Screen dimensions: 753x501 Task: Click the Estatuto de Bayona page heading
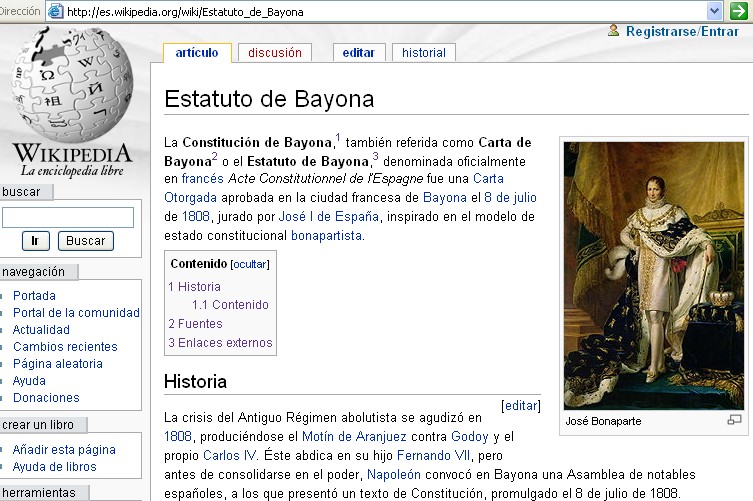tap(269, 99)
